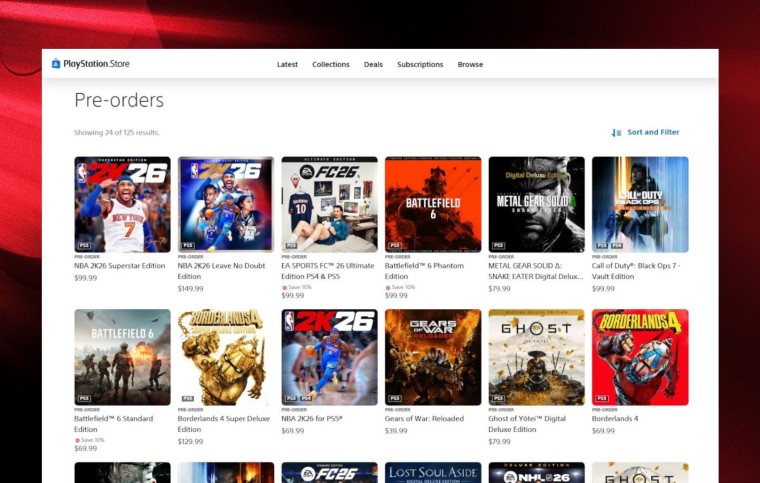760x483 pixels.
Task: Open the Subscriptions menu item
Action: [x=420, y=64]
